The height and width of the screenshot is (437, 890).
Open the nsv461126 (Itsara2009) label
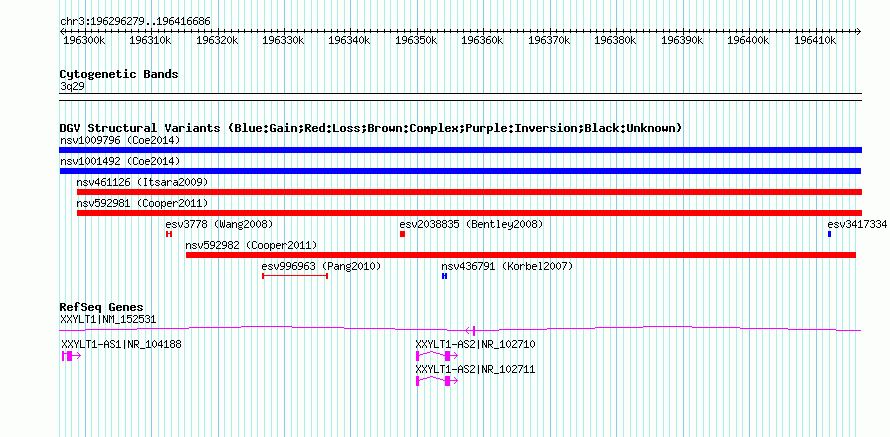pyautogui.click(x=142, y=182)
